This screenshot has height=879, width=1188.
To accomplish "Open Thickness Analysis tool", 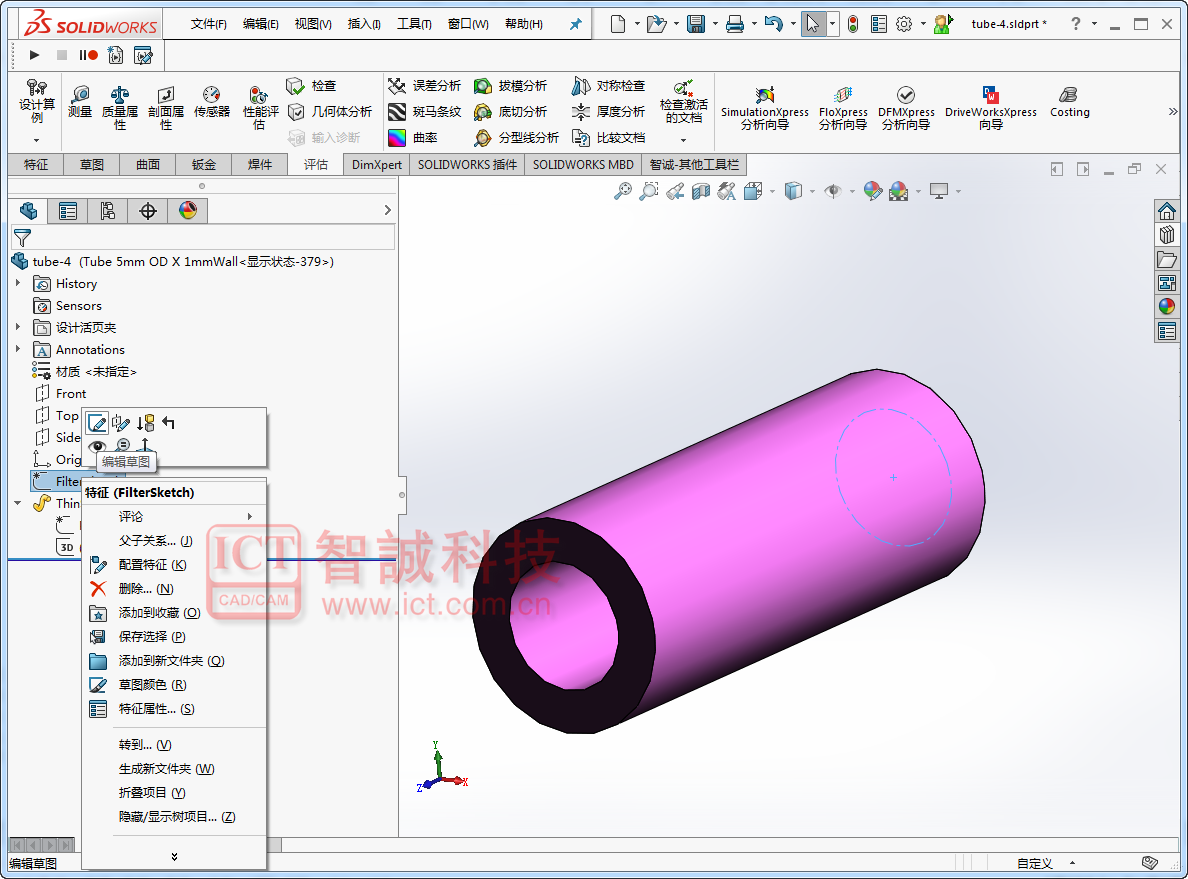I will 608,111.
